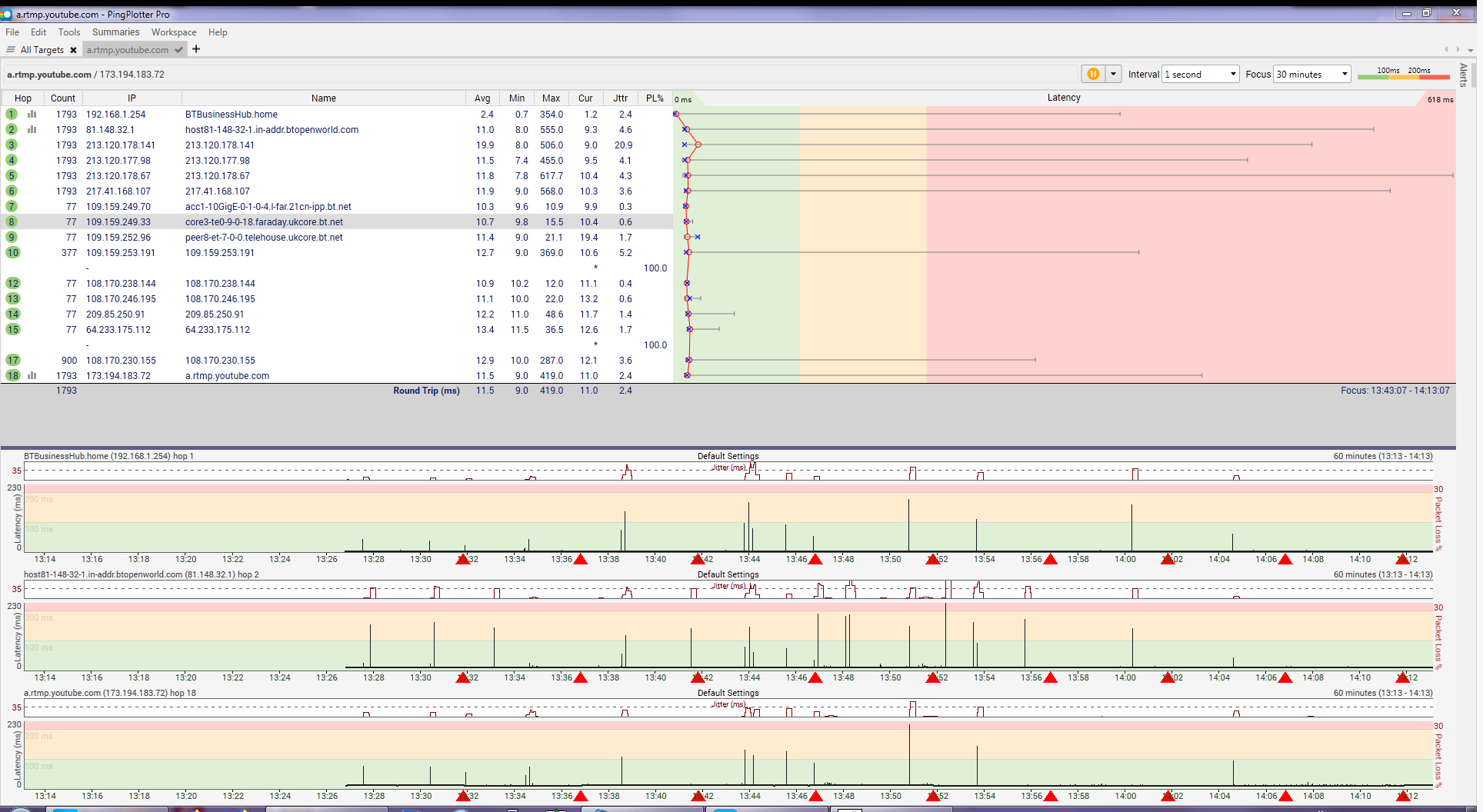Click the checkmark on a.rtmp.youtube.com tab

point(178,50)
